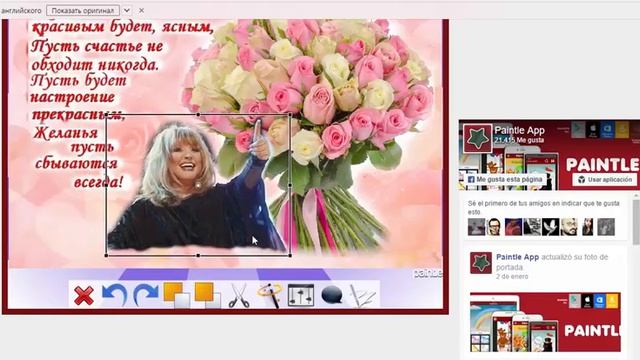Click the 'Usar aplicación' button

coord(605,179)
